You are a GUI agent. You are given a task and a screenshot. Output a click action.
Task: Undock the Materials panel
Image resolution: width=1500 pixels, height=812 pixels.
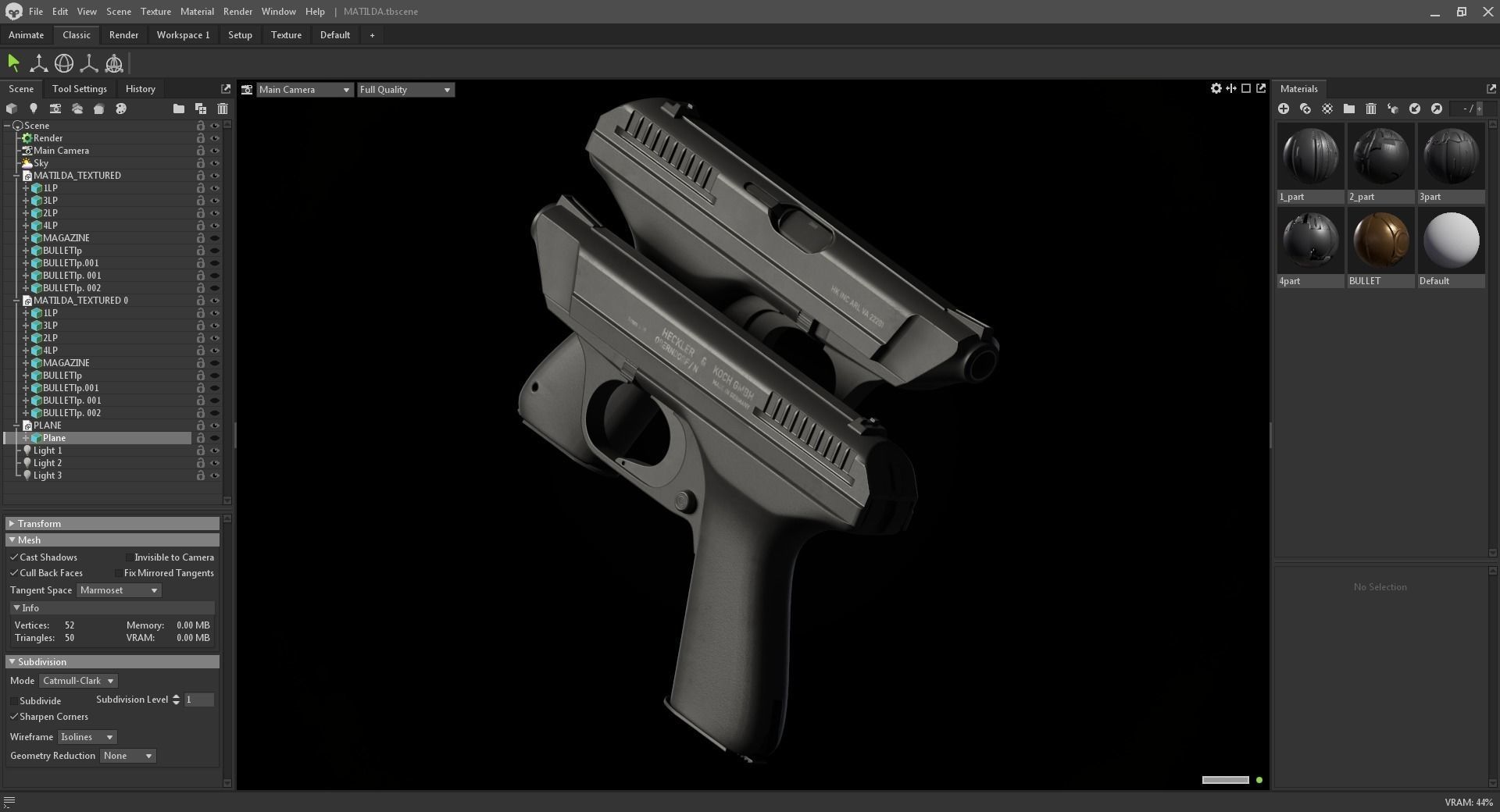coord(1491,89)
